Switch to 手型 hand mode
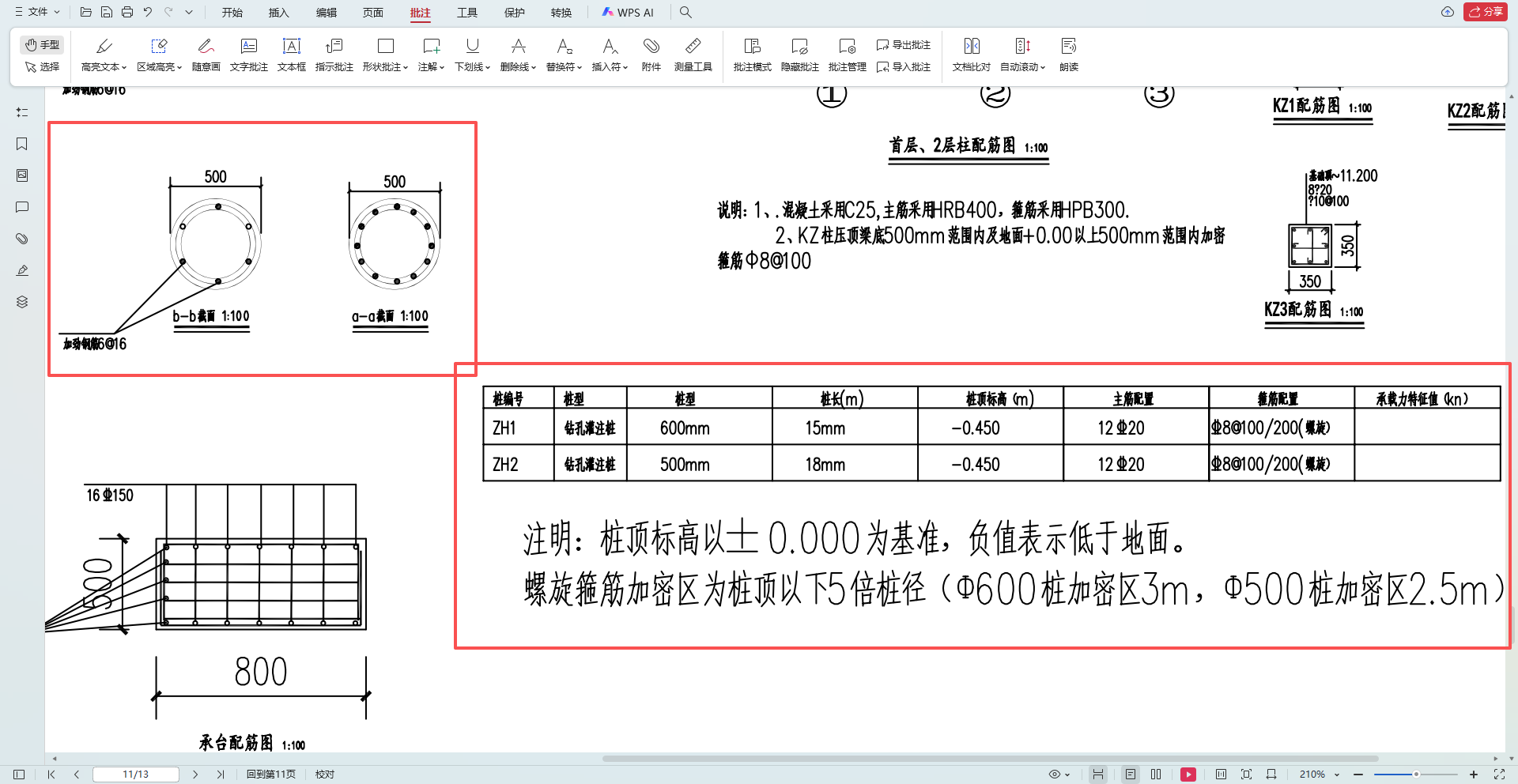This screenshot has width=1518, height=784. click(x=42, y=44)
